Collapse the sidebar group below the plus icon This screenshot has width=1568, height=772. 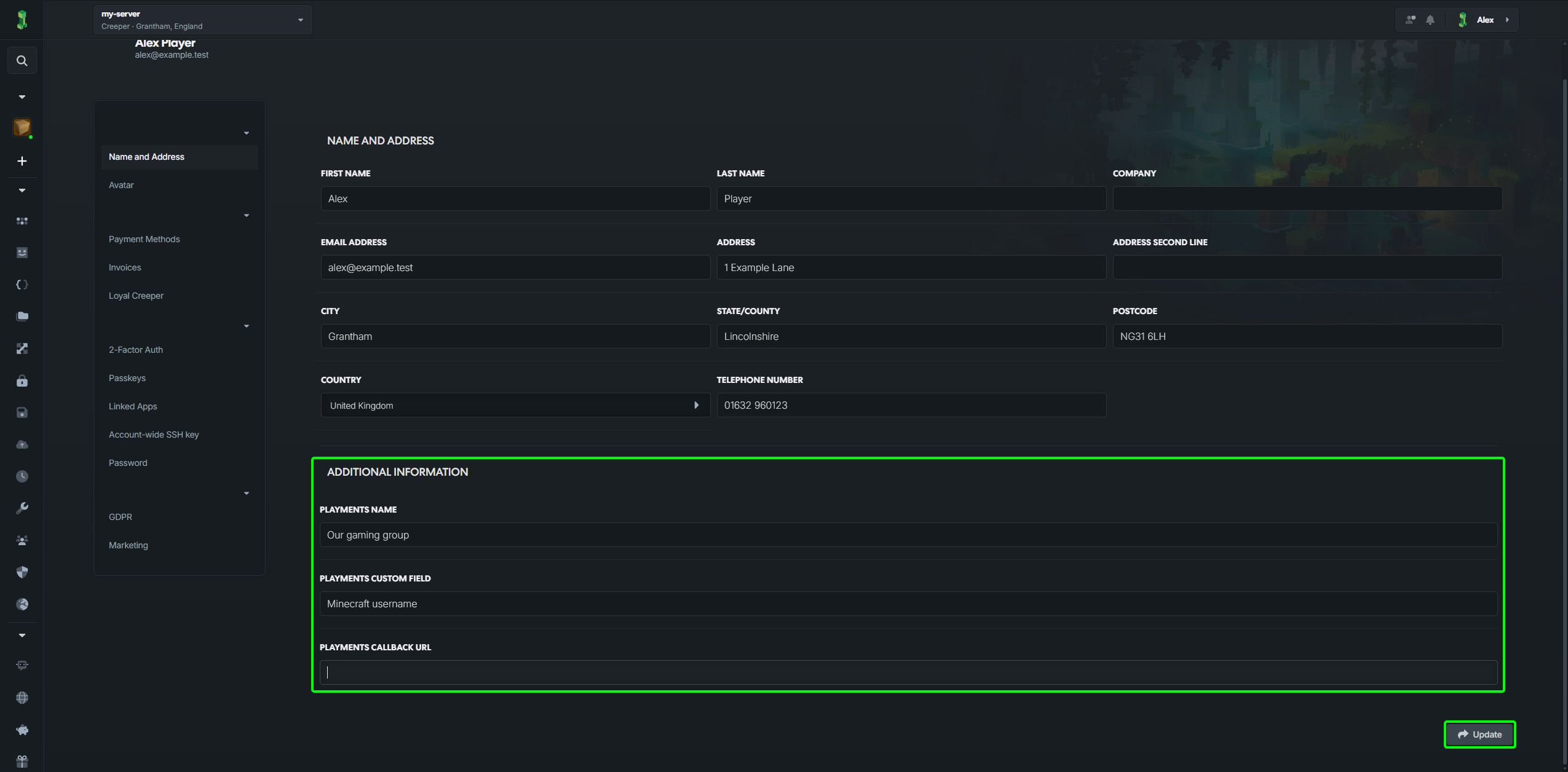click(22, 191)
